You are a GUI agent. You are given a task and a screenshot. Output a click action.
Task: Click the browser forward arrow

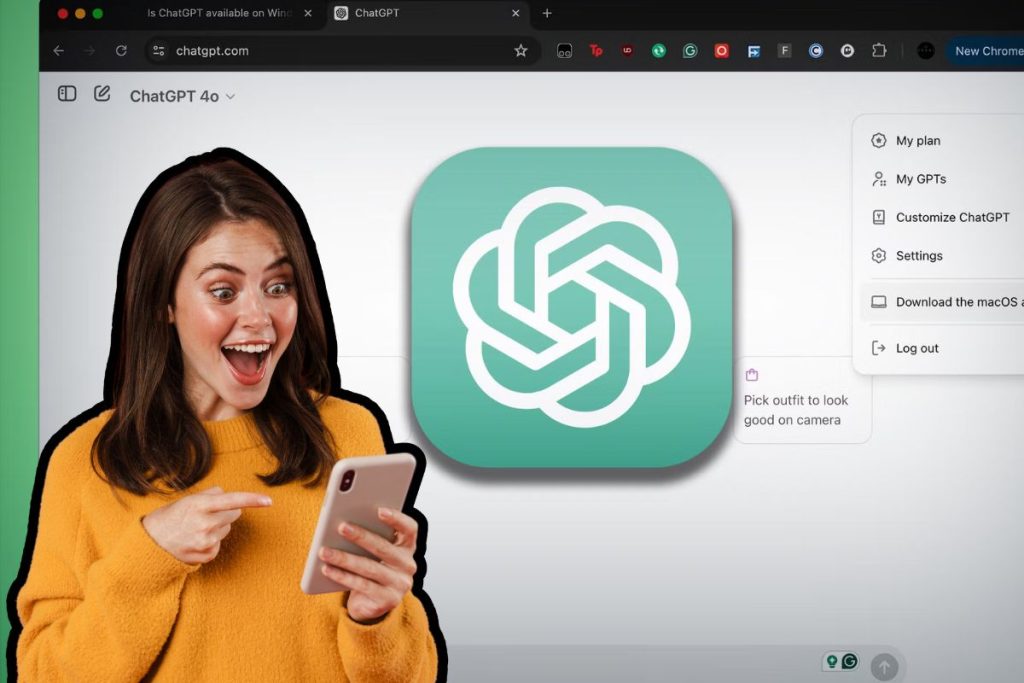[89, 50]
